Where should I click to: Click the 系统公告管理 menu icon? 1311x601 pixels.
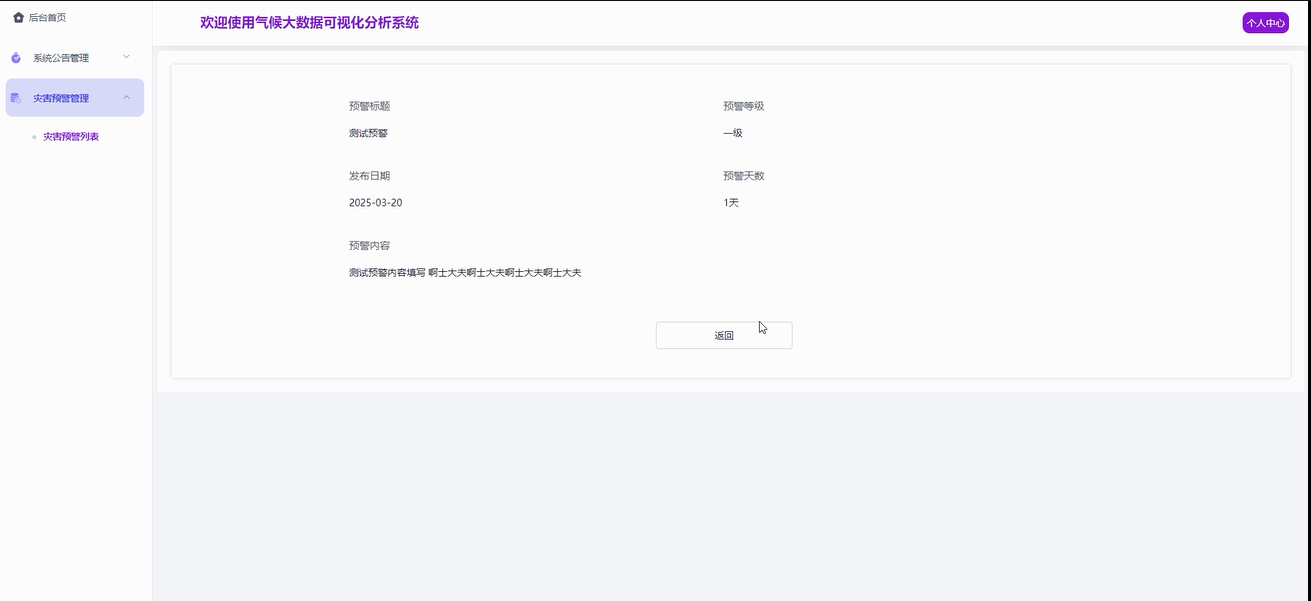point(16,58)
